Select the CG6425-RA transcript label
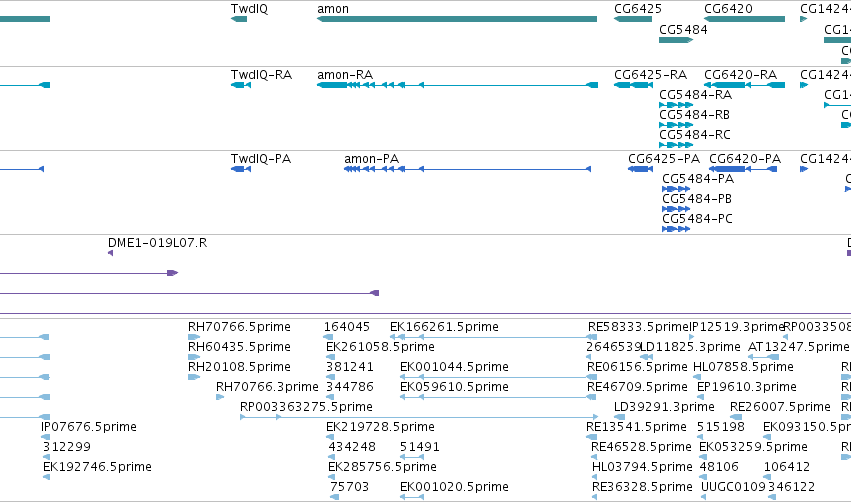This screenshot has height=502, width=851. (x=650, y=74)
